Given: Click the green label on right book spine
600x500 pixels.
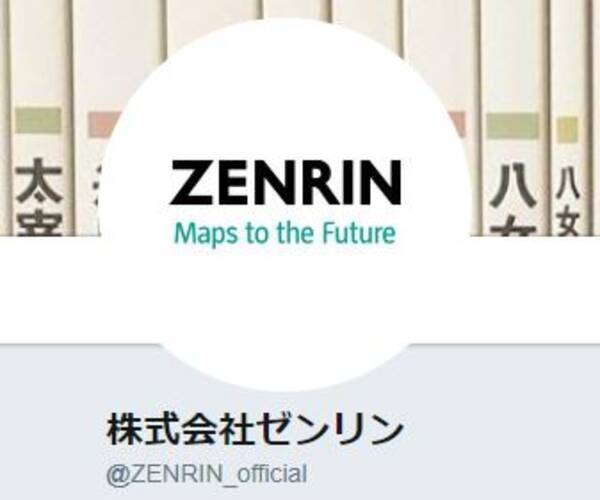Looking at the screenshot, I should pos(513,126).
